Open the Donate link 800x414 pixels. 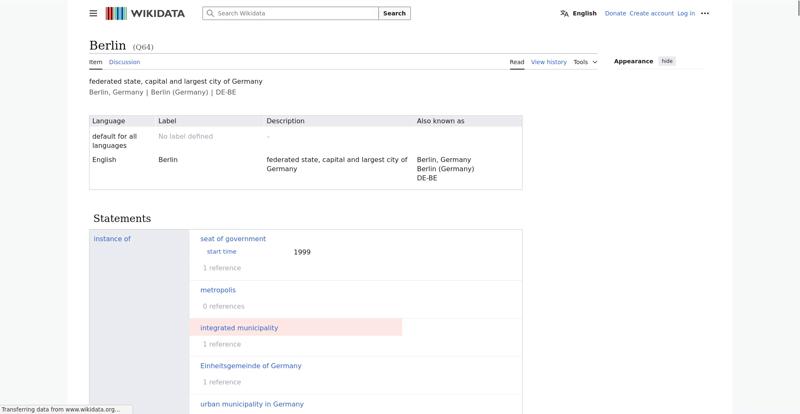[x=615, y=14]
